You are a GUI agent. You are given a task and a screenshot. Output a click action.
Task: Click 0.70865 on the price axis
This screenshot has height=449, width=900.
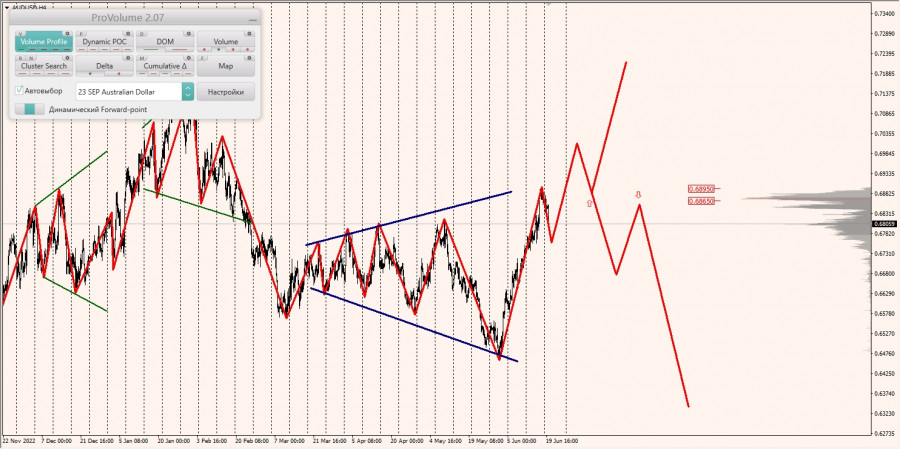pos(883,114)
